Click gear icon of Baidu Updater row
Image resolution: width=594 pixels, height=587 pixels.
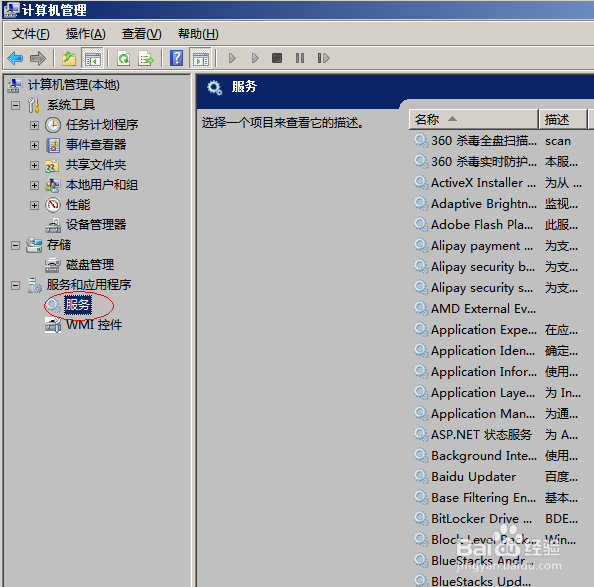point(421,476)
